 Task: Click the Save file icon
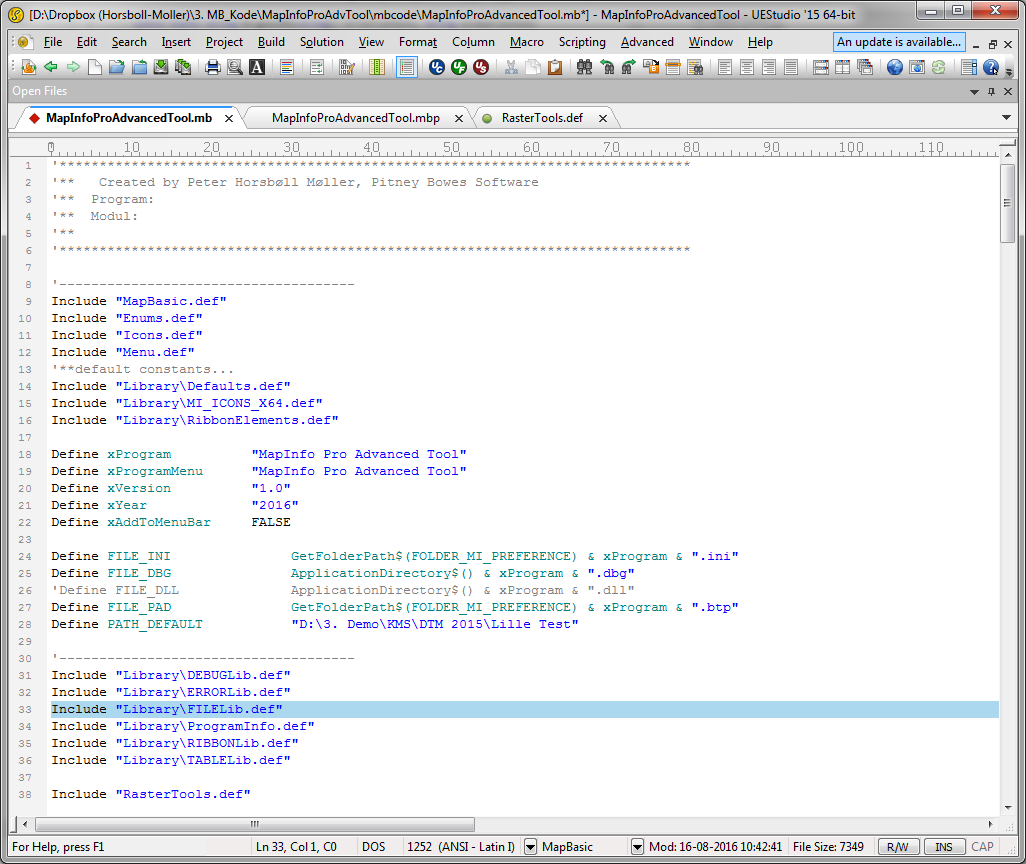pyautogui.click(x=161, y=67)
